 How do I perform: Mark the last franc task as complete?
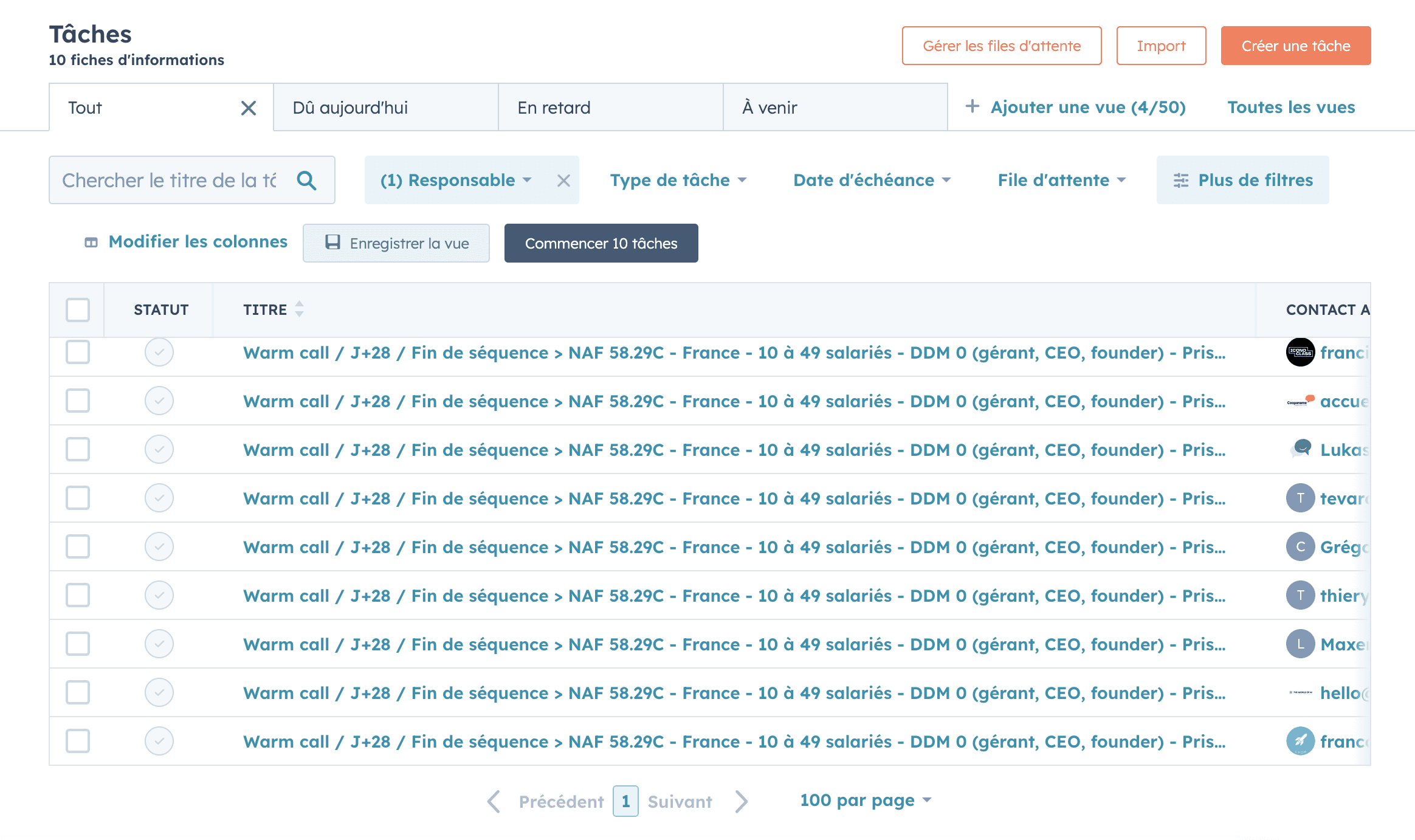point(159,741)
